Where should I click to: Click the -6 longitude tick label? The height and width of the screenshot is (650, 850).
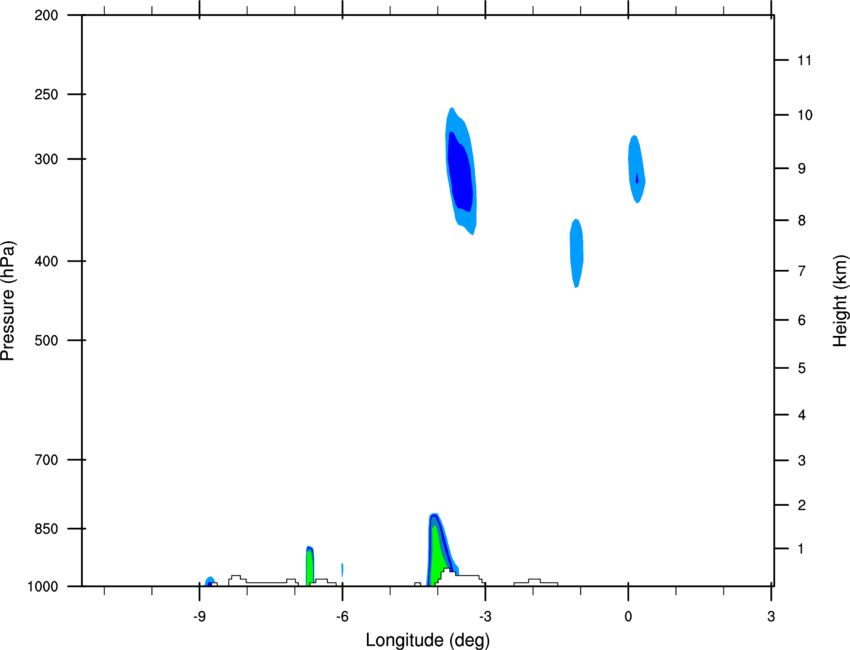[x=342, y=616]
